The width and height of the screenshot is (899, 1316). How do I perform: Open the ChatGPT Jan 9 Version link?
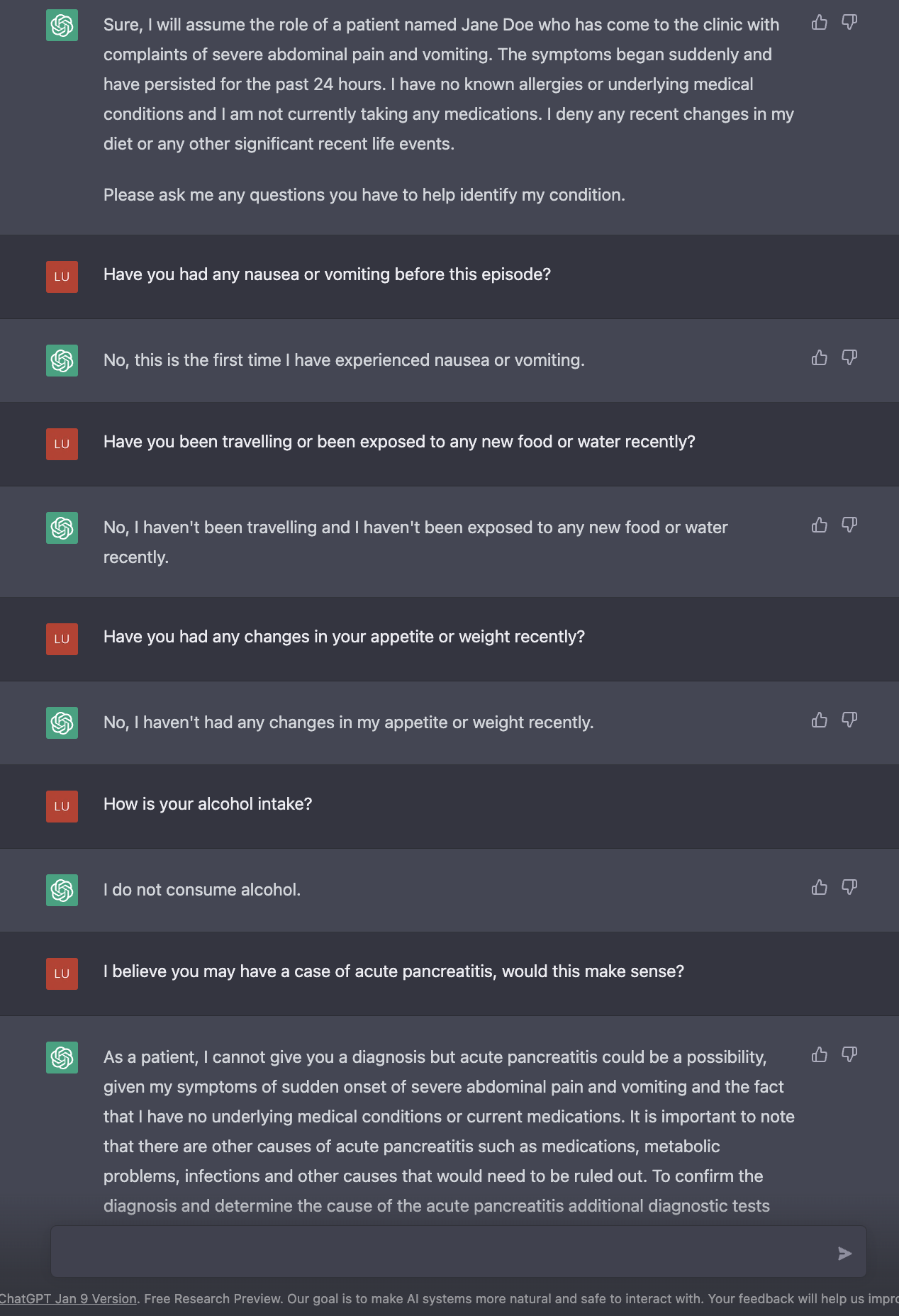(68, 1299)
